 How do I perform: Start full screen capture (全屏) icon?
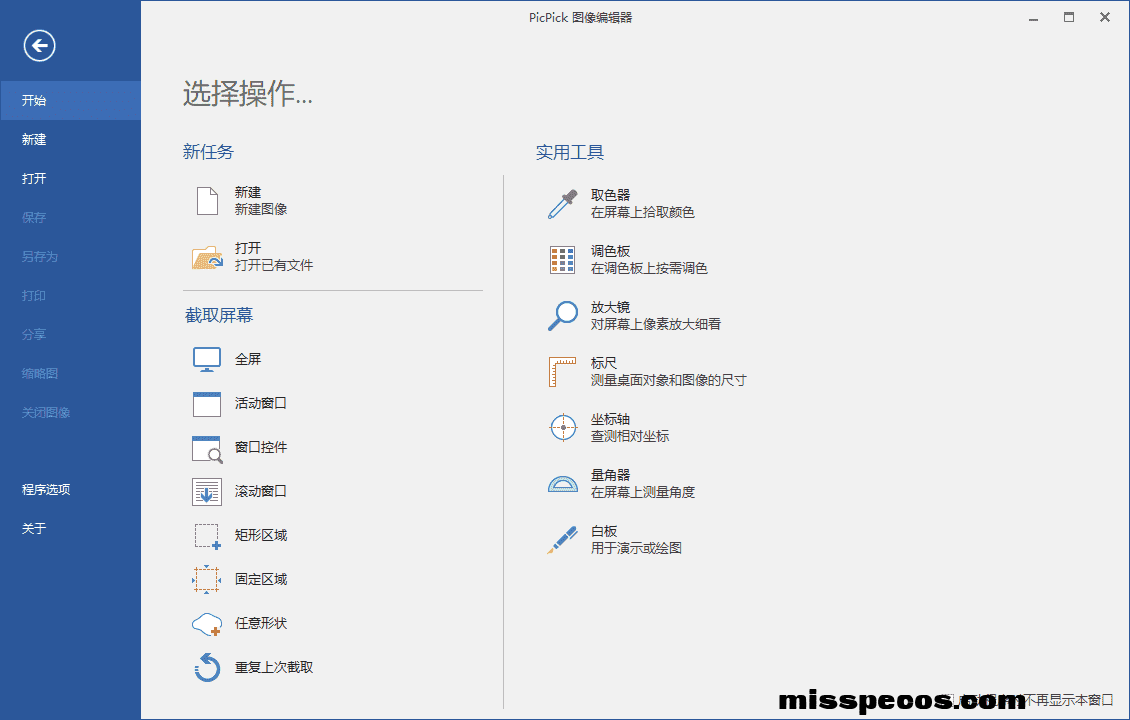[207, 359]
